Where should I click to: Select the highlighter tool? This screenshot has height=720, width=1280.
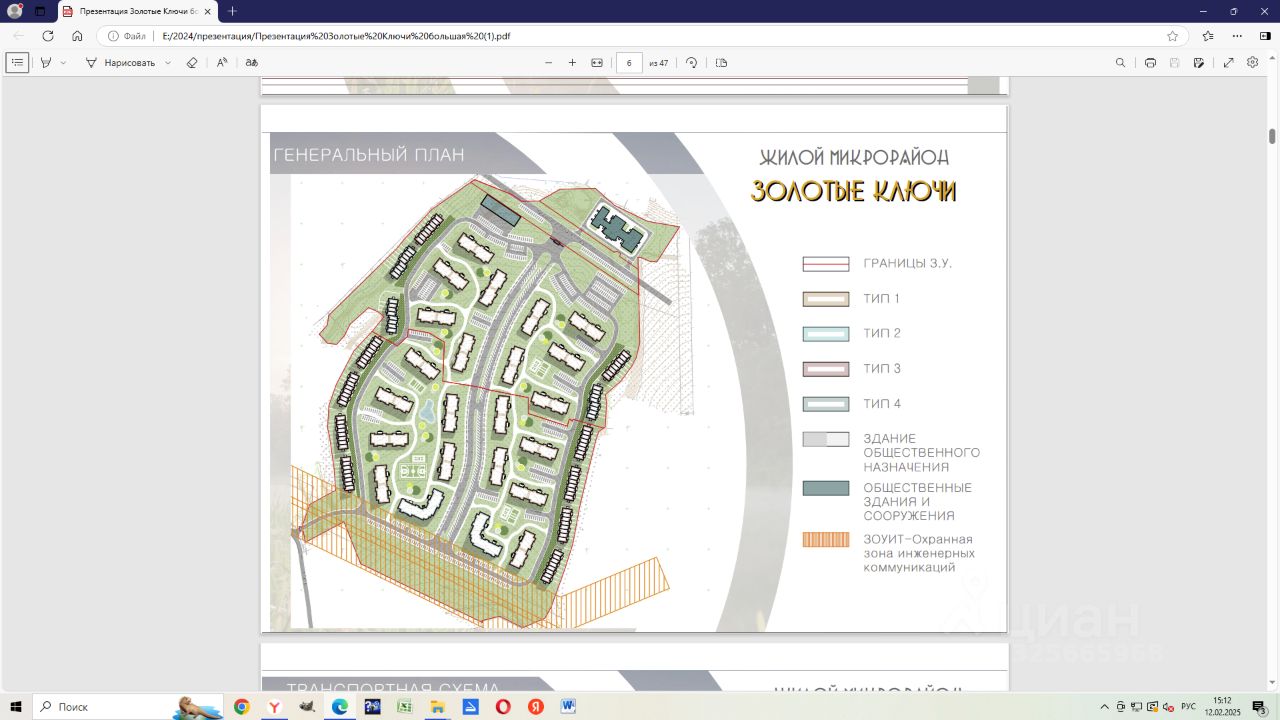click(x=46, y=62)
